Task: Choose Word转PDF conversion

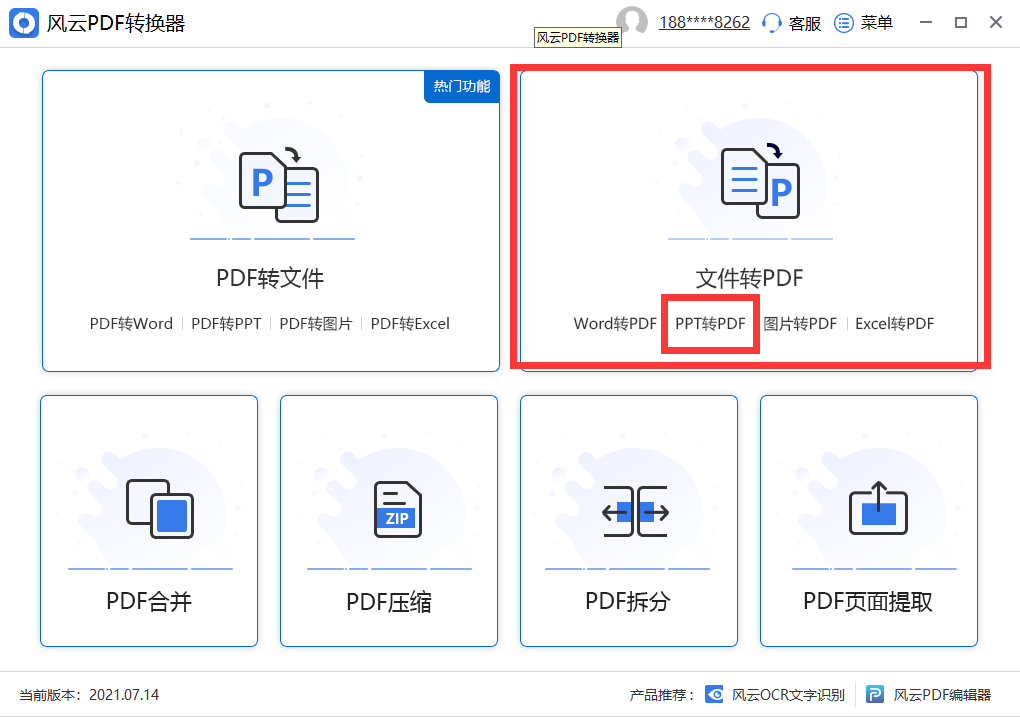Action: coord(615,323)
